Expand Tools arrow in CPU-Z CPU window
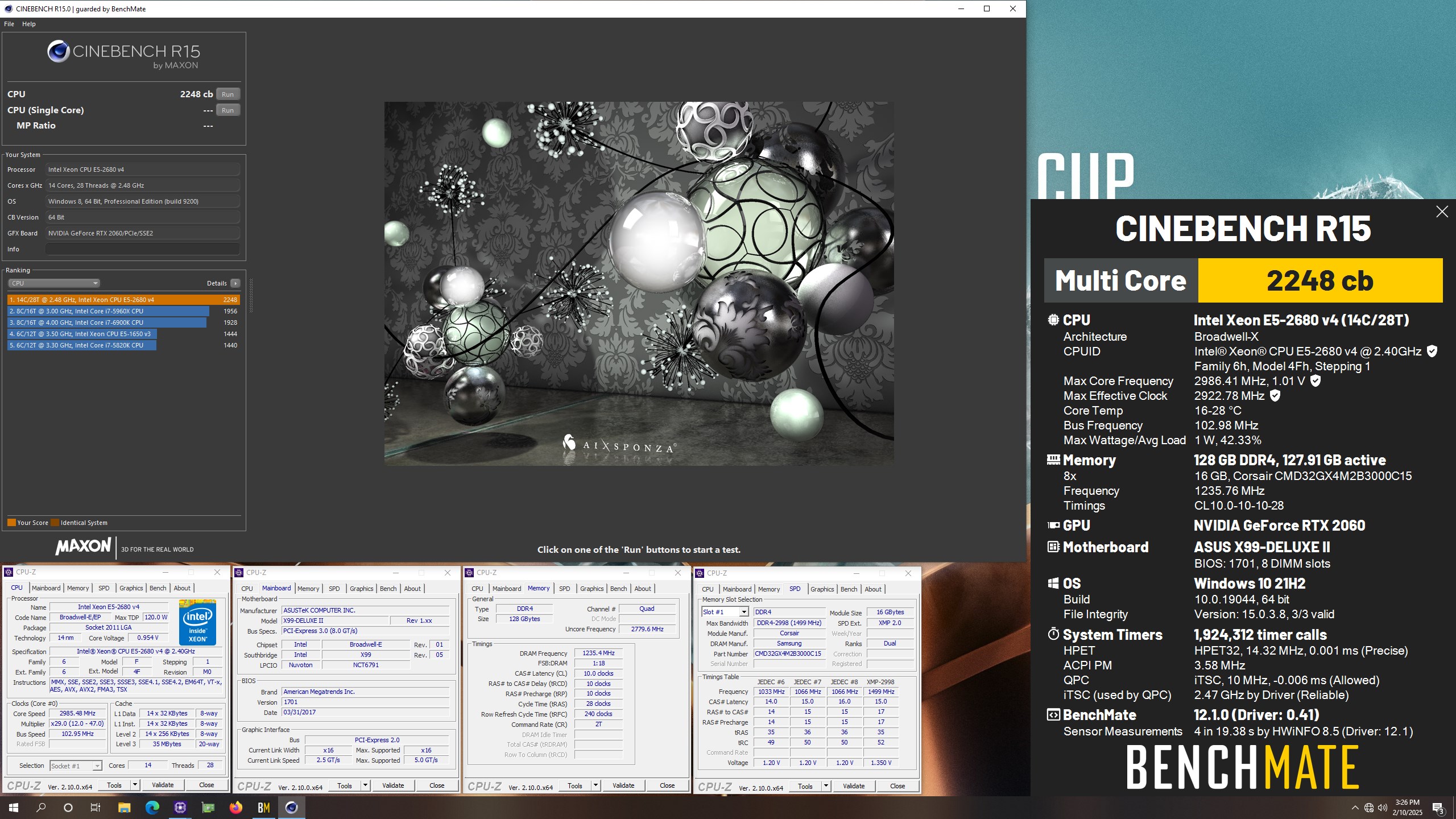1456x819 pixels. click(x=135, y=785)
